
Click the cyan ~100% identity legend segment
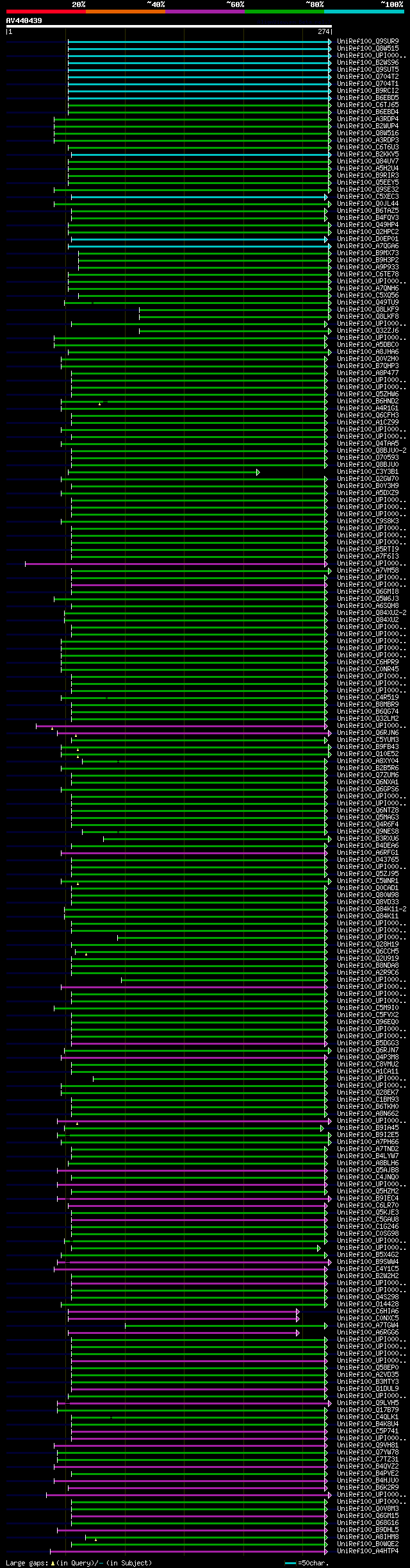coord(364,12)
